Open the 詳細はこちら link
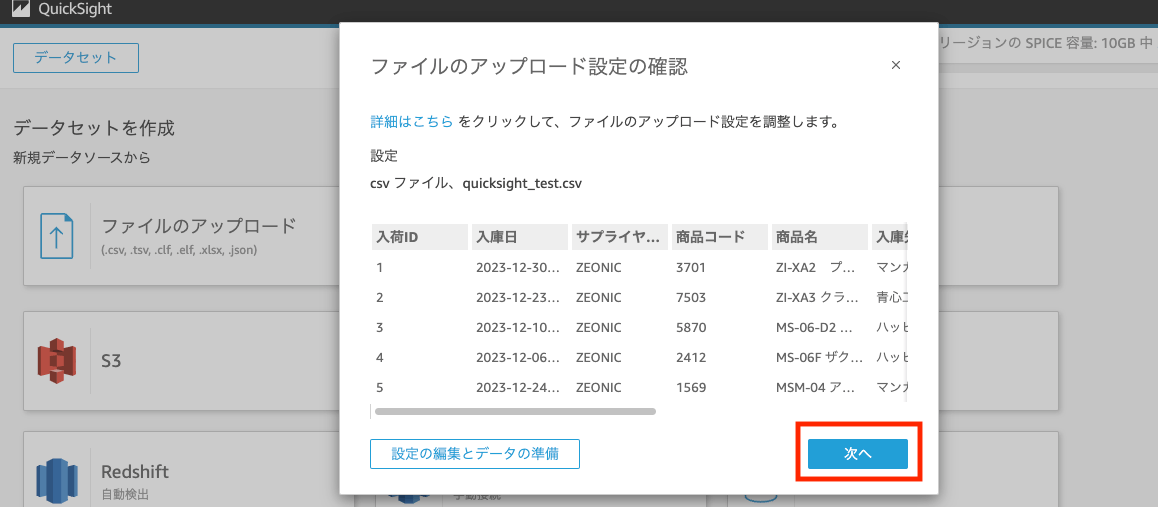The height and width of the screenshot is (507, 1158). pos(411,122)
